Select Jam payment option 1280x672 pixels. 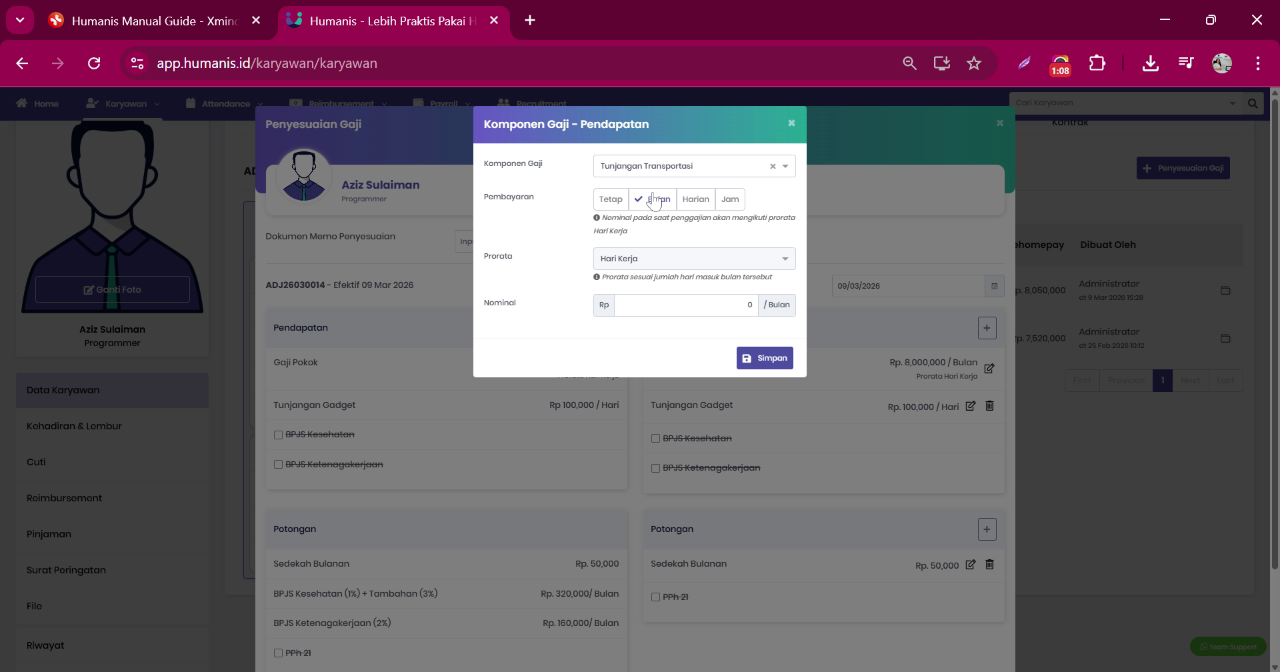pyautogui.click(x=730, y=199)
